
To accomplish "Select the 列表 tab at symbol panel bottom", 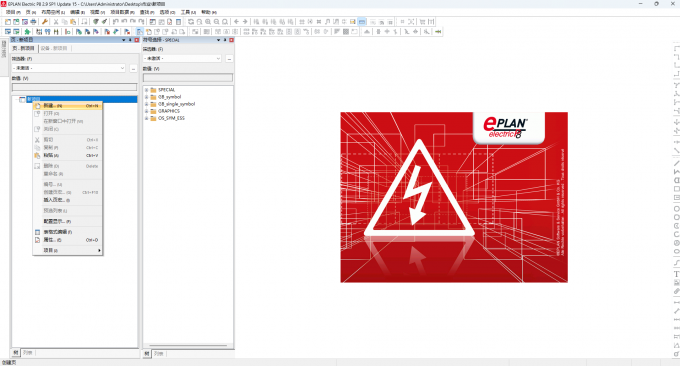I will (x=159, y=354).
